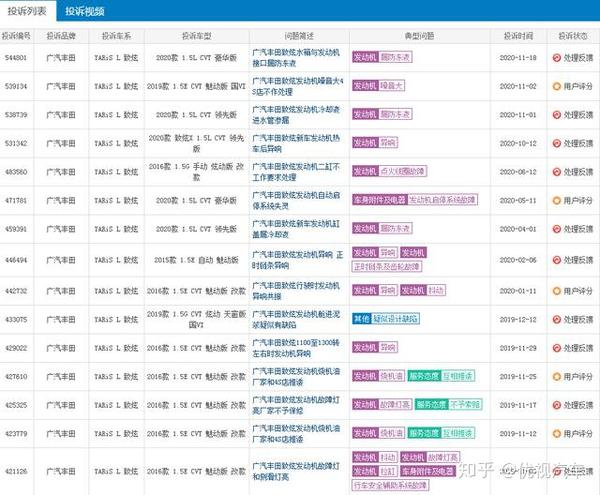Open complaint link 广汽丰田致炫发动机二缸不工作要求处理
Viewport: 600px width, 495px height.
point(296,172)
